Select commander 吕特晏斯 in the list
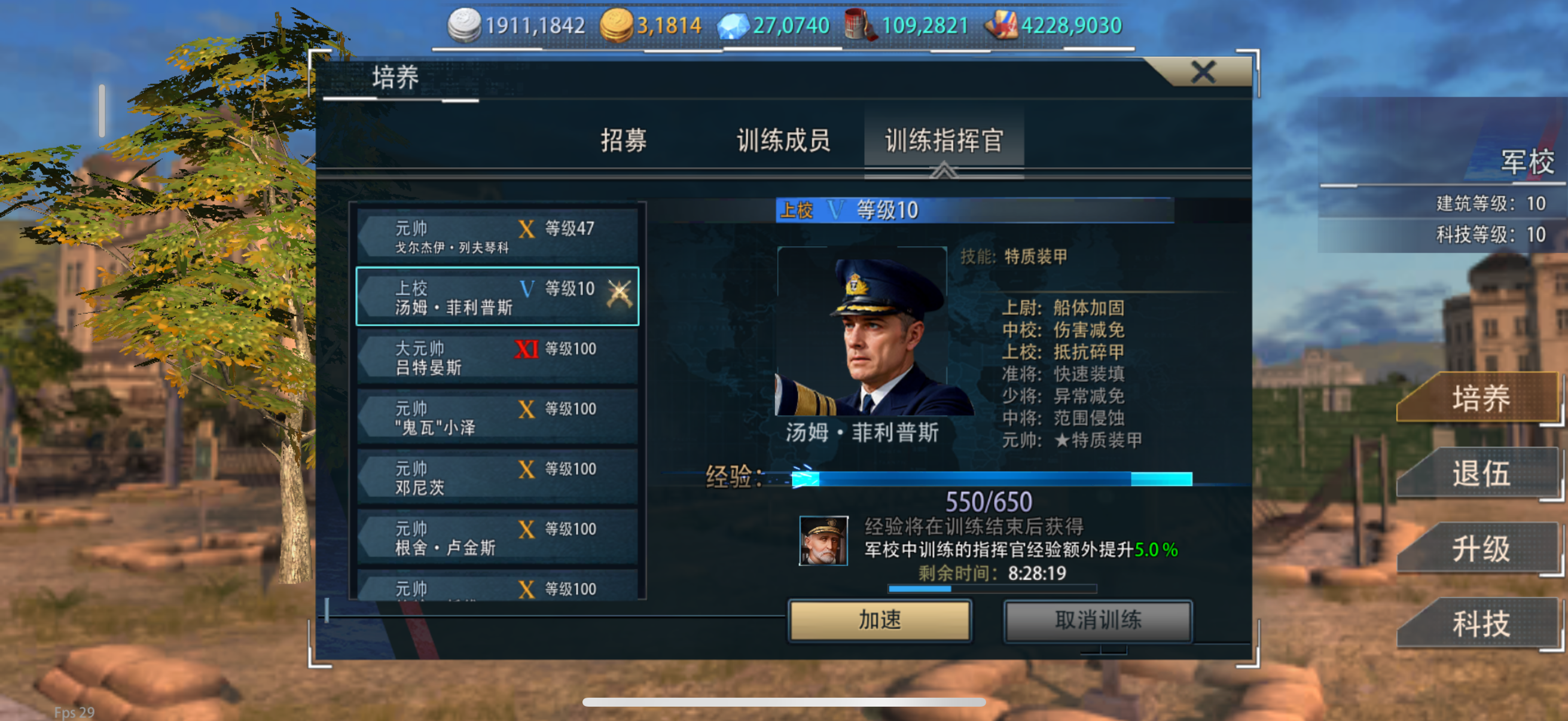Screen dimensions: 1568x721 pos(498,357)
